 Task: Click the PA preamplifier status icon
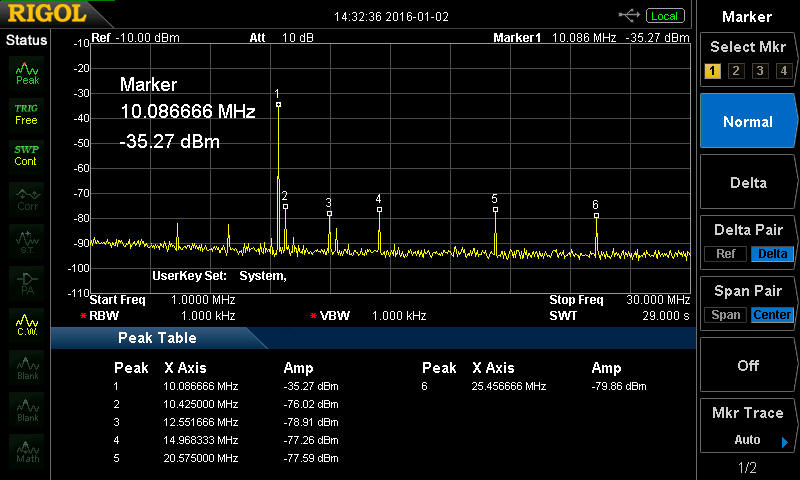(27, 281)
